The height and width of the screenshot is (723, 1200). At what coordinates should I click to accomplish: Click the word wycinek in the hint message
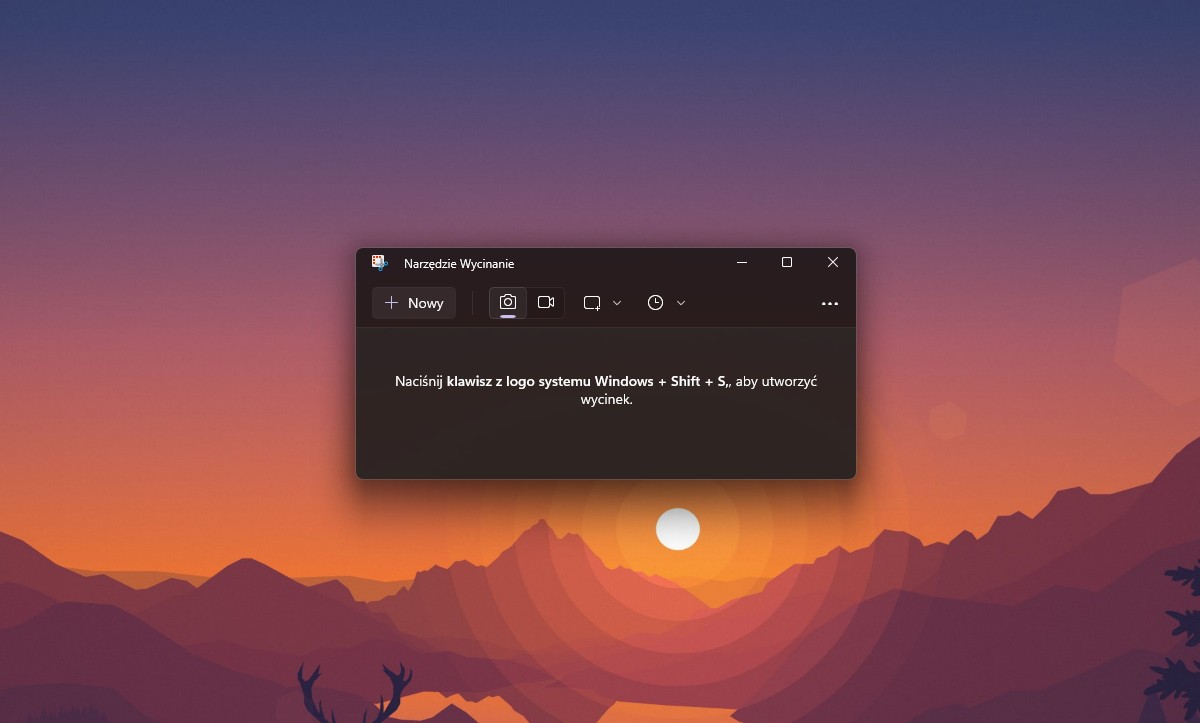point(606,399)
